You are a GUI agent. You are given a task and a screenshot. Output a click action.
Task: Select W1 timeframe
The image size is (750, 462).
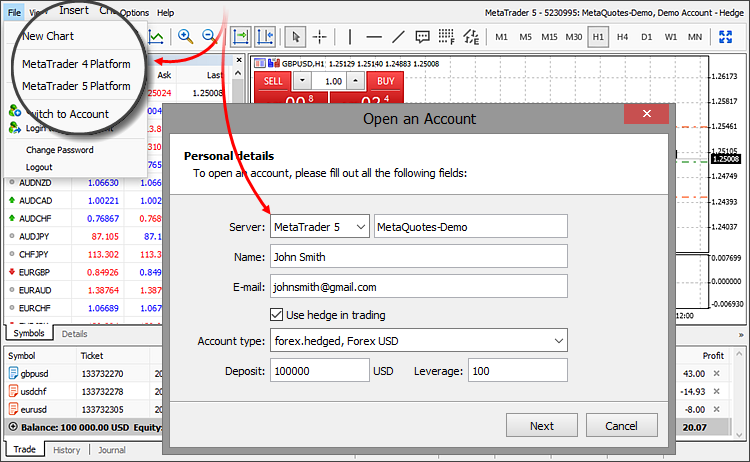671,37
